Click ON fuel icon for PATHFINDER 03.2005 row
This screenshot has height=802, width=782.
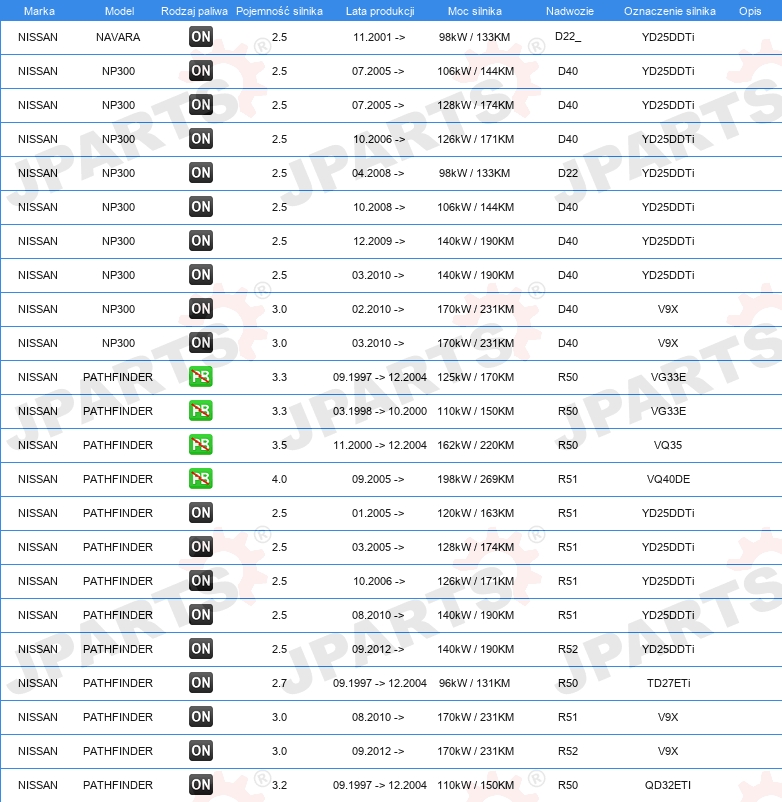(x=200, y=547)
